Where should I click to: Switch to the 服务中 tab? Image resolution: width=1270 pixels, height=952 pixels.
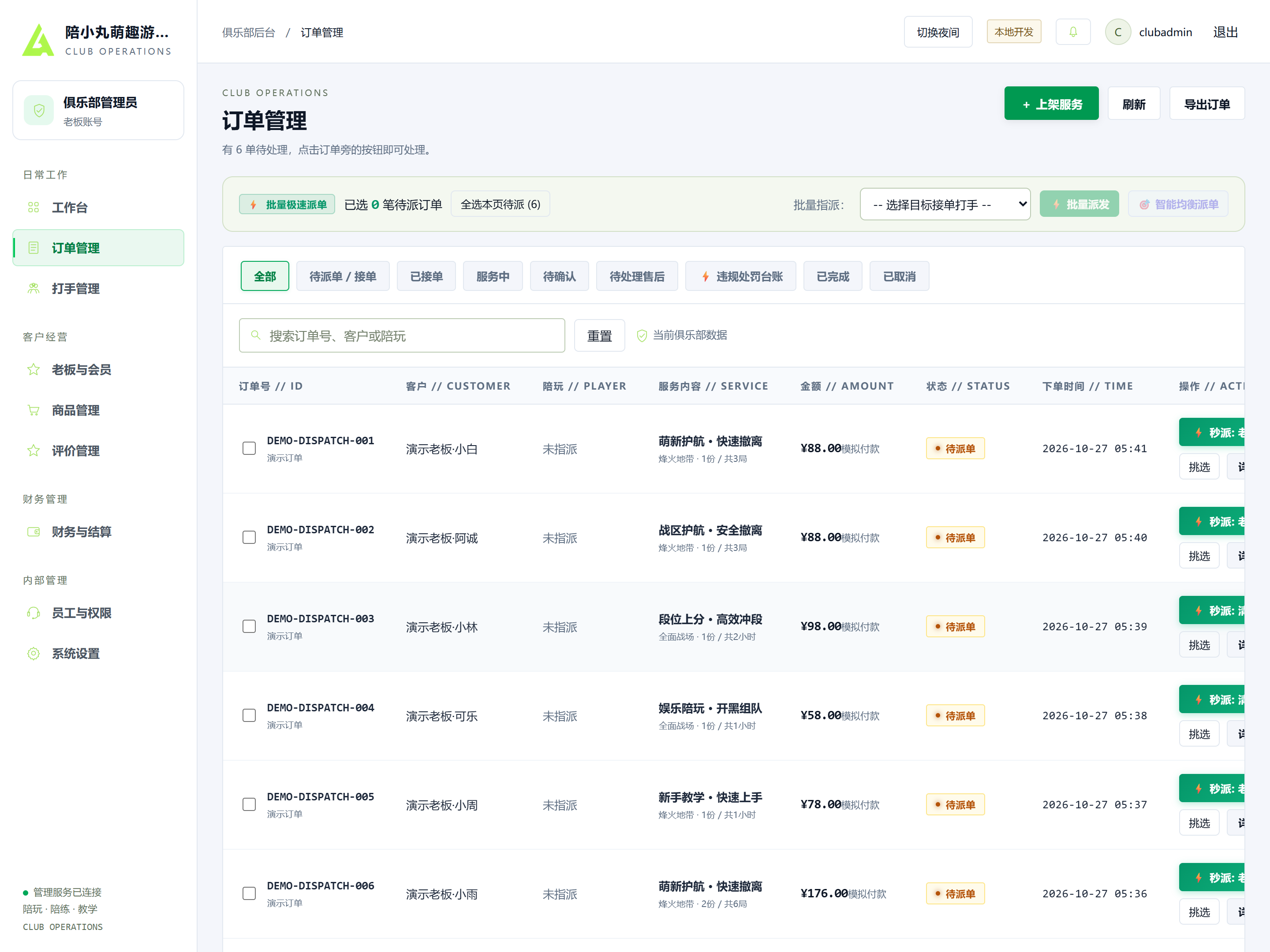493,277
